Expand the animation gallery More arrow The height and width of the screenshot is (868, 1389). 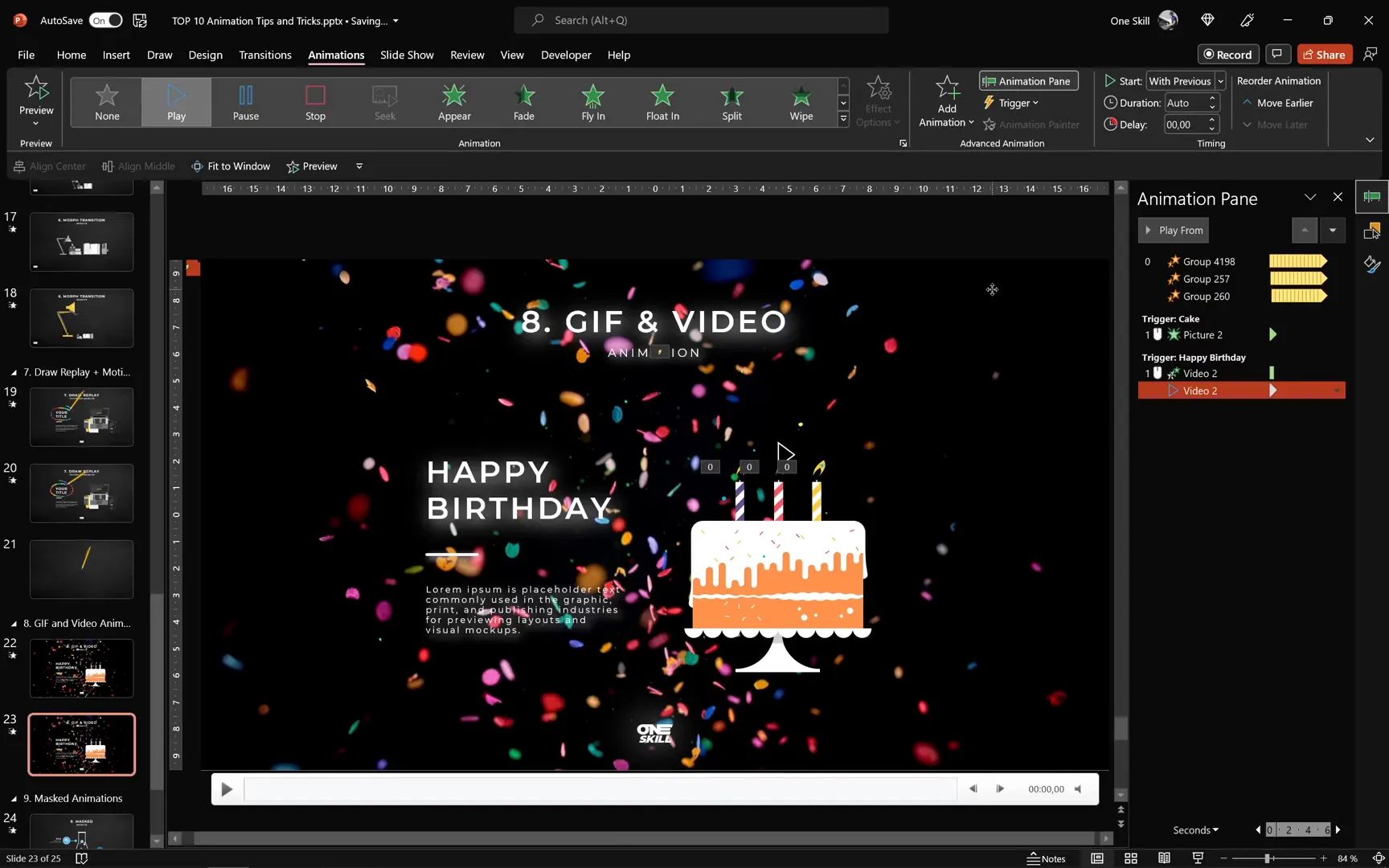coord(843,119)
